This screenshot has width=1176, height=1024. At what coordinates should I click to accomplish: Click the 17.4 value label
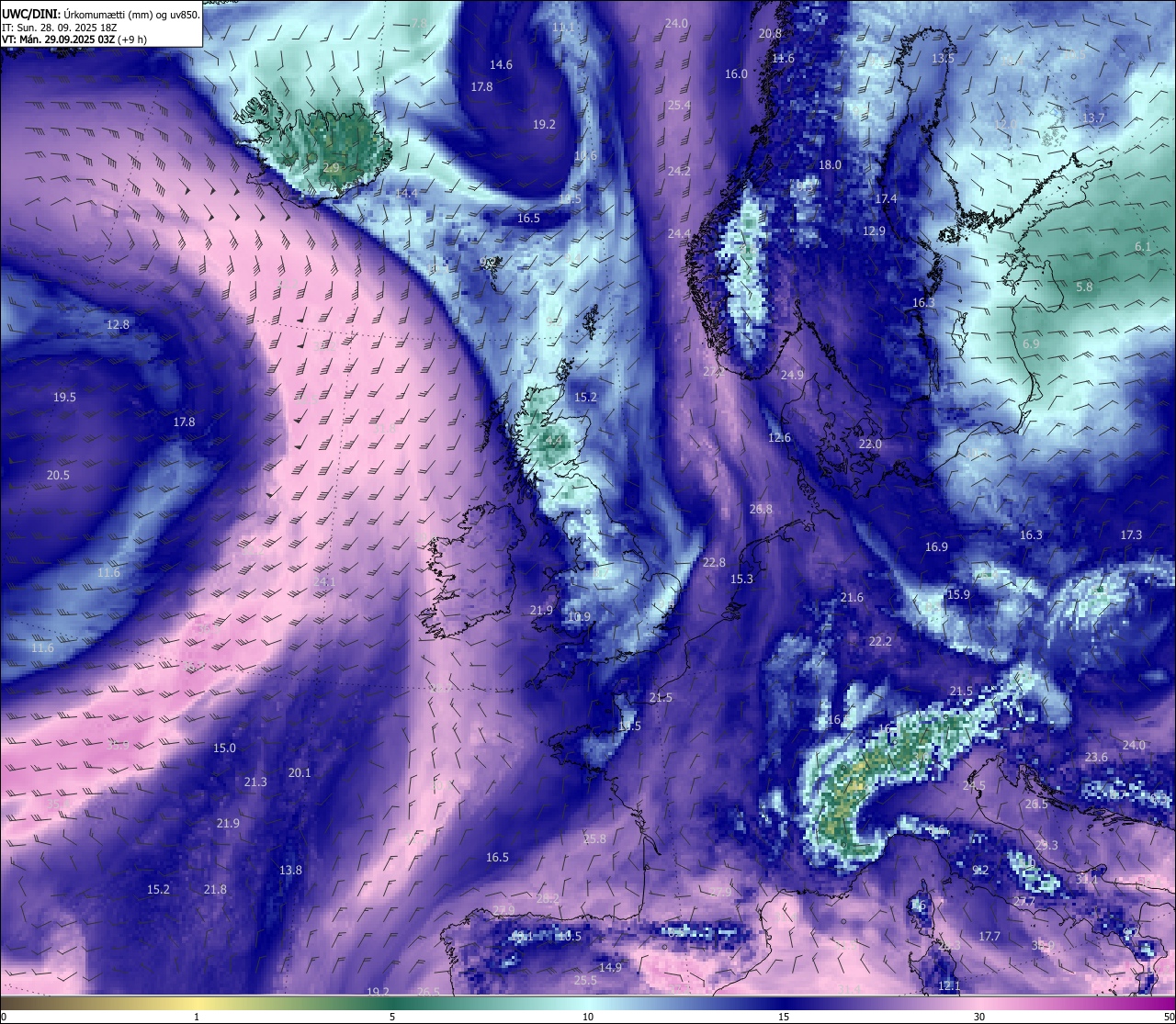(886, 198)
